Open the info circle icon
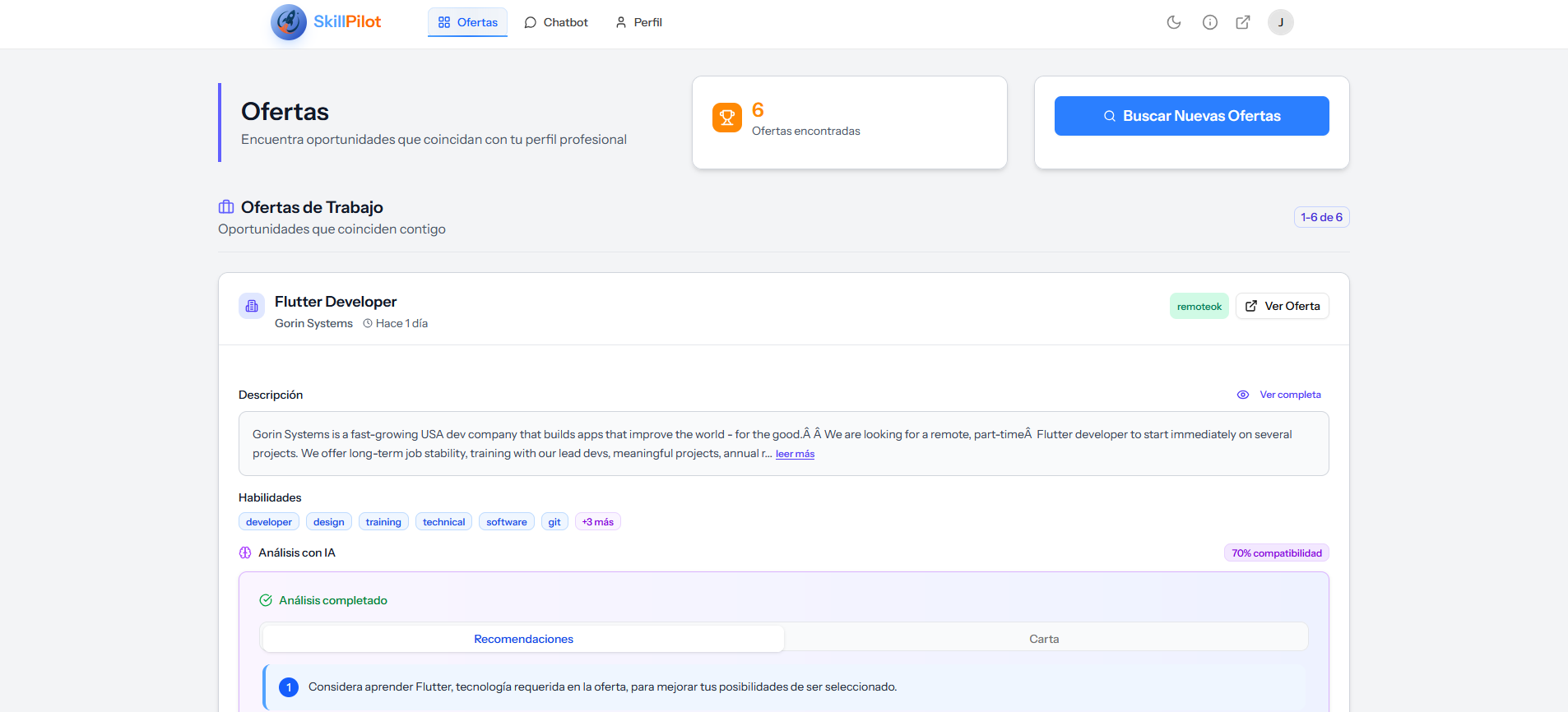This screenshot has height=712, width=1568. 1209,22
